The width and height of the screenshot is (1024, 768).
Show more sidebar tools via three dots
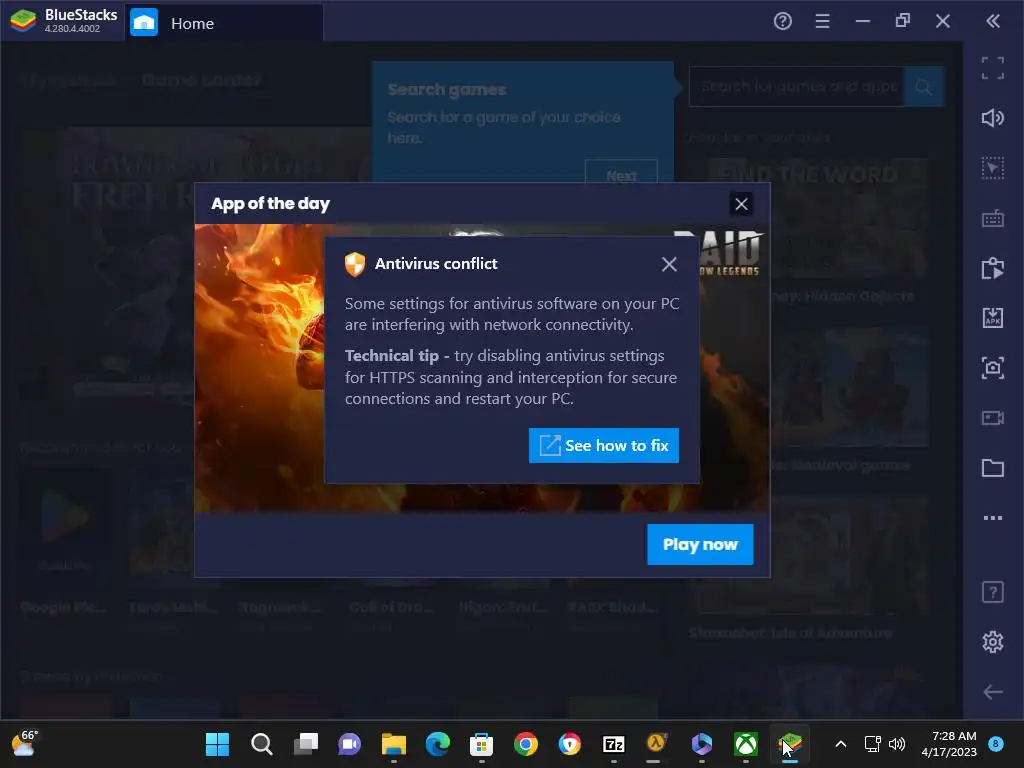click(993, 518)
